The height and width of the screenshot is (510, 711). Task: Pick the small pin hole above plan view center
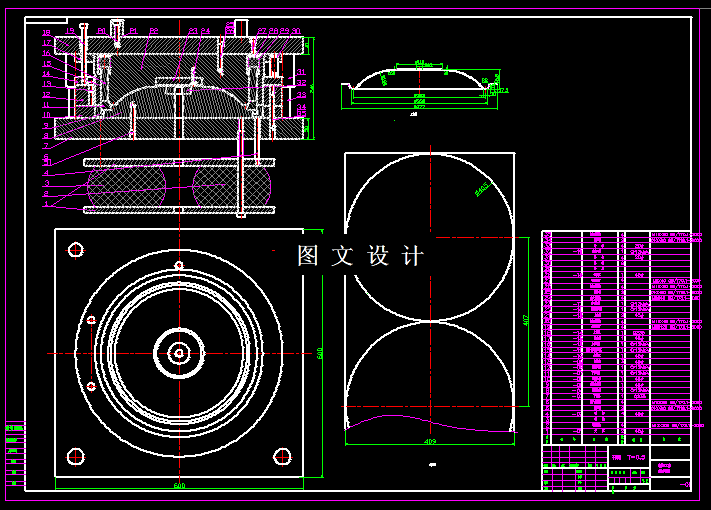tap(179, 265)
